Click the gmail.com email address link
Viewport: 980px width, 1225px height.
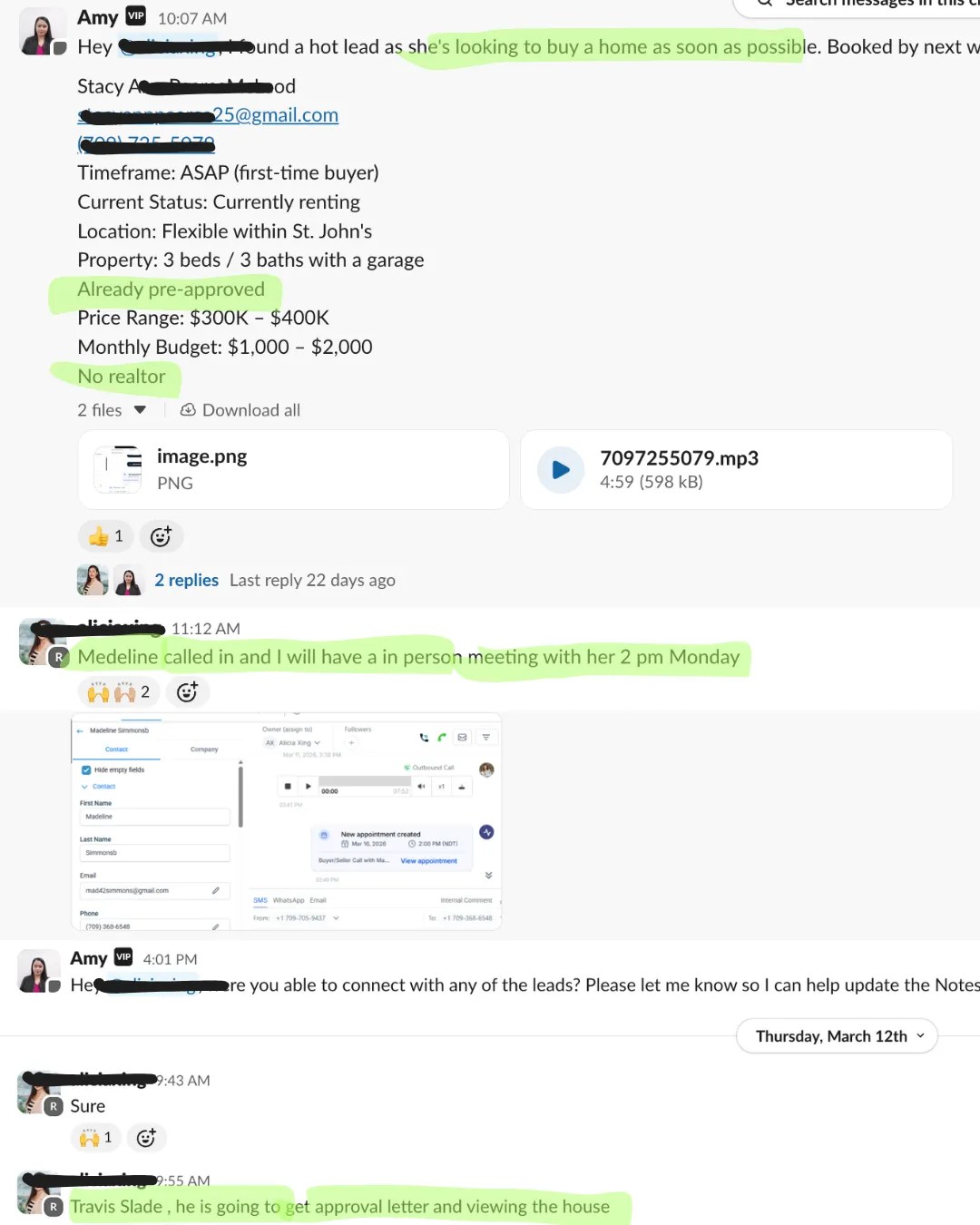[208, 115]
